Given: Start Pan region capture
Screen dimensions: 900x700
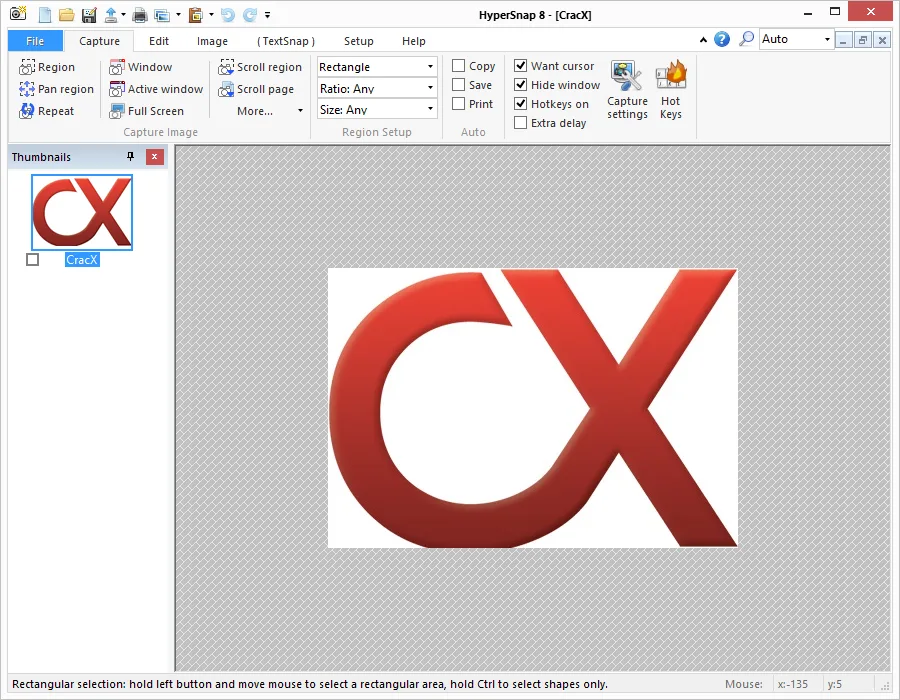Looking at the screenshot, I should point(56,89).
